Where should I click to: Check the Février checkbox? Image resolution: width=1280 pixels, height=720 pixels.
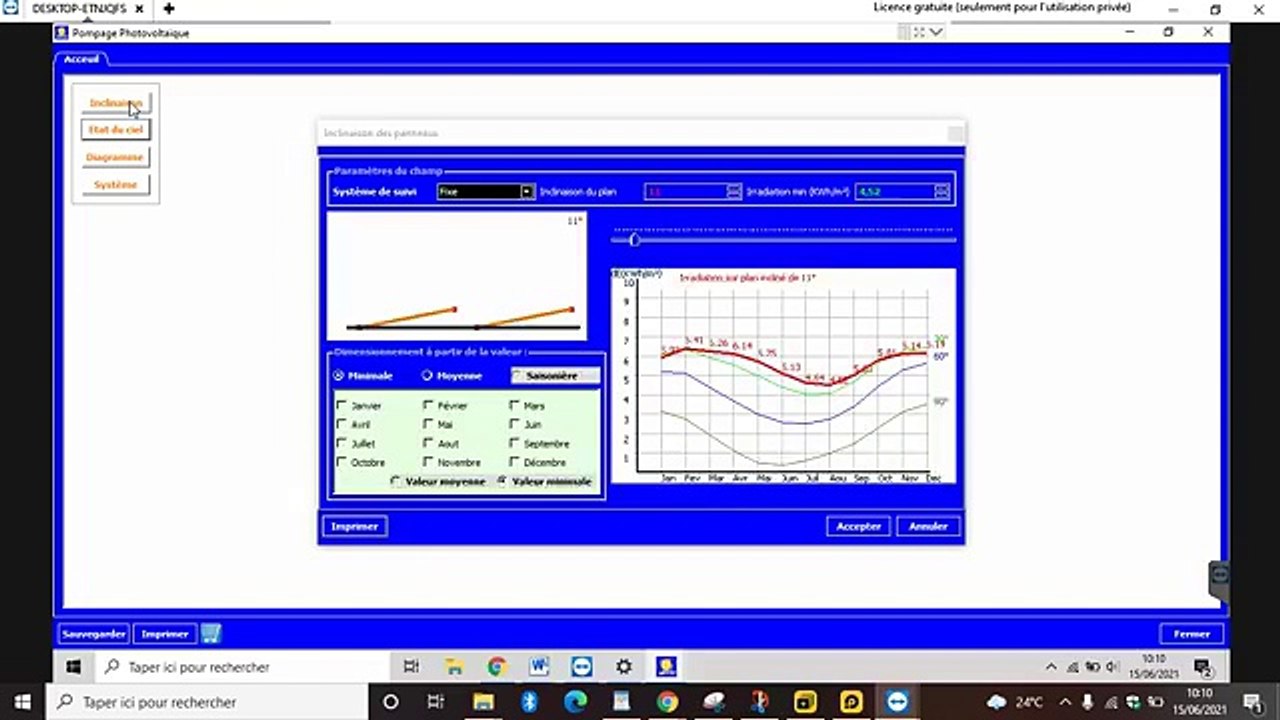(x=428, y=406)
